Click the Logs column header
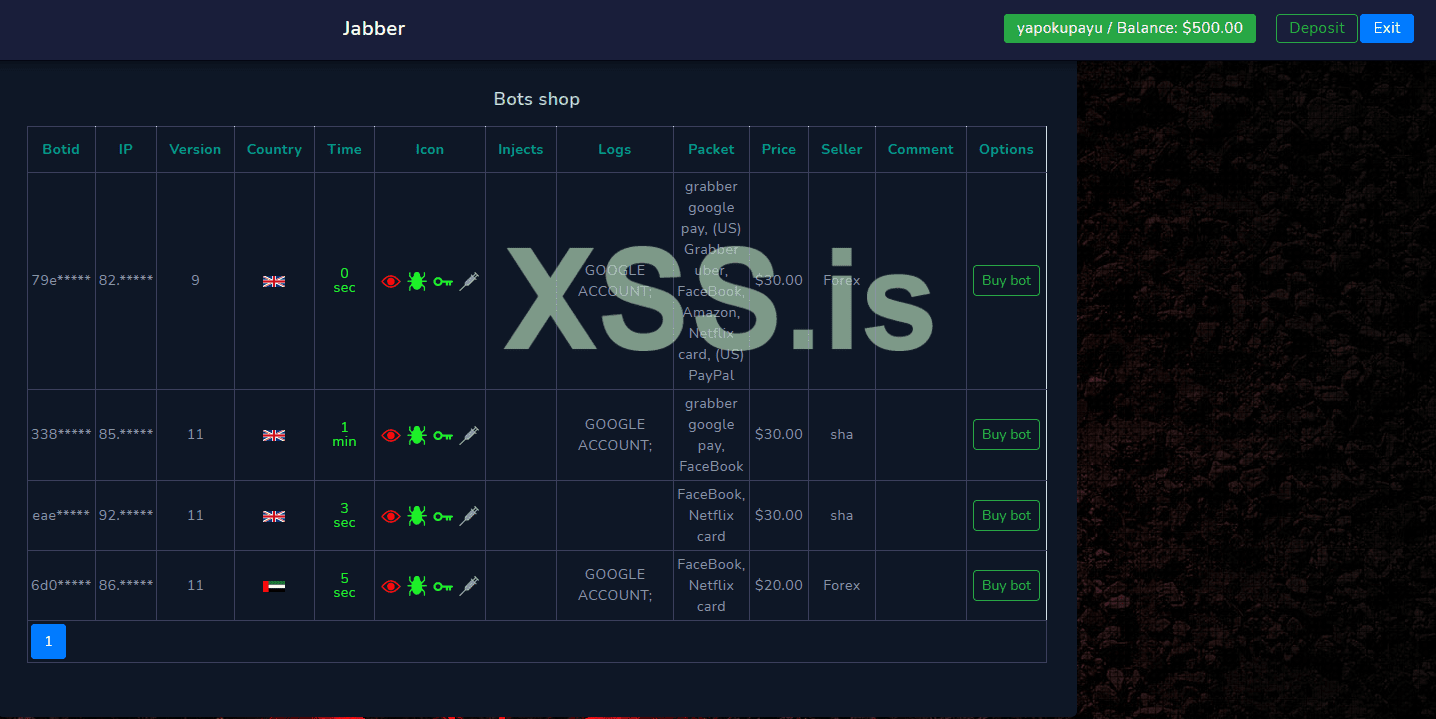This screenshot has width=1436, height=719. click(615, 149)
